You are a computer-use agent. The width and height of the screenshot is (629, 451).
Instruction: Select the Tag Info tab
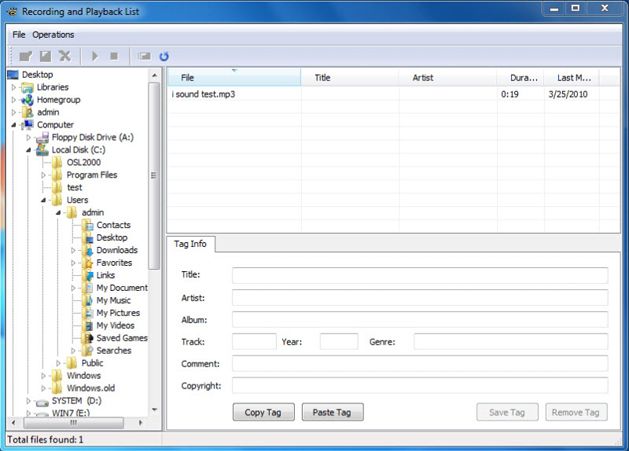click(191, 244)
